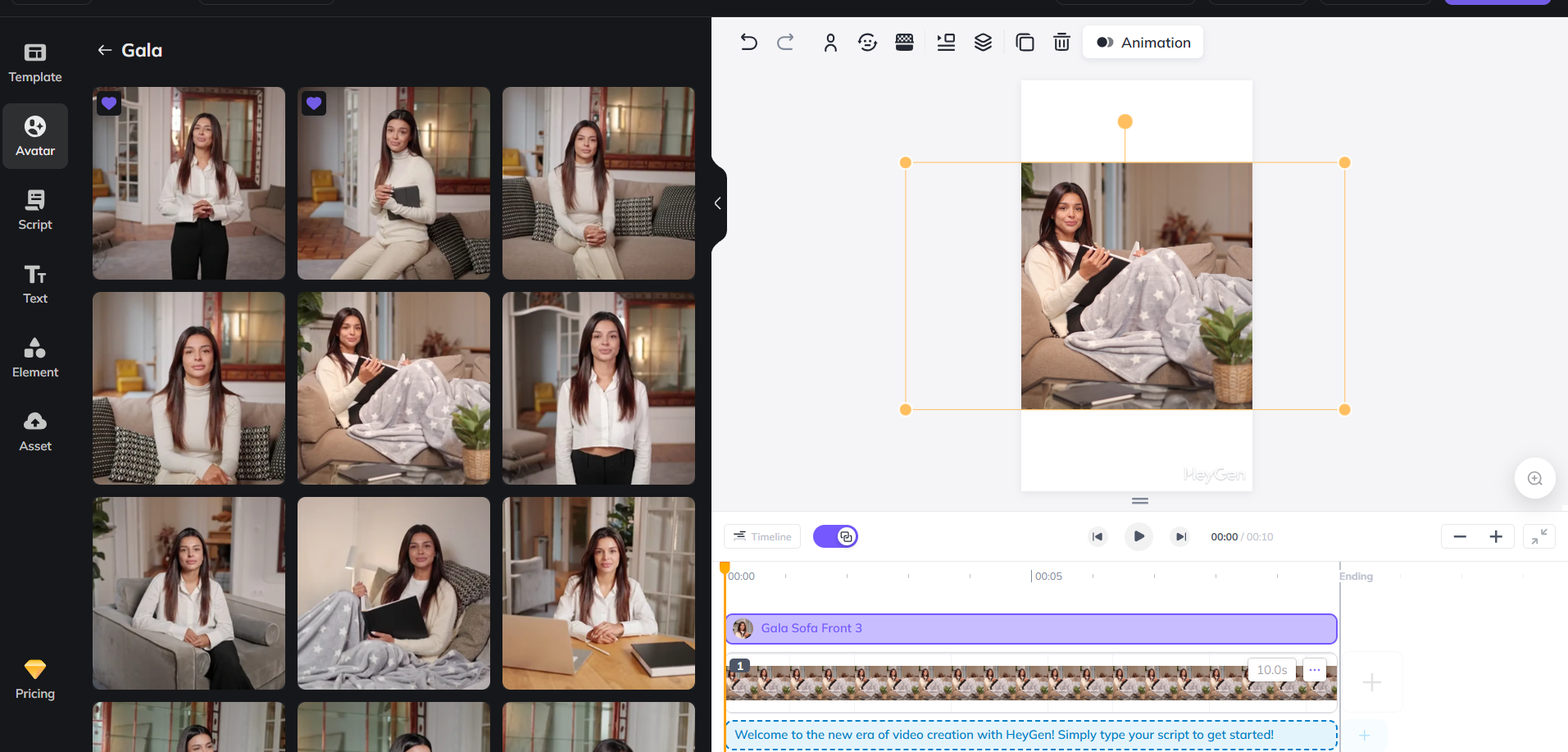Screen dimensions: 1568x752
Task: Click the undo arrow icon
Action: click(x=748, y=43)
